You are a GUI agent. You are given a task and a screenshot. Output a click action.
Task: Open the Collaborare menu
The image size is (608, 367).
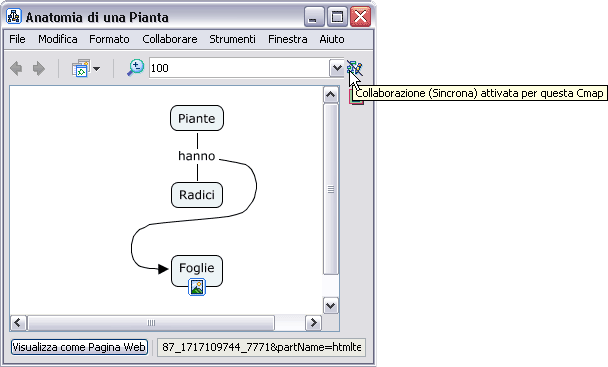tap(170, 39)
